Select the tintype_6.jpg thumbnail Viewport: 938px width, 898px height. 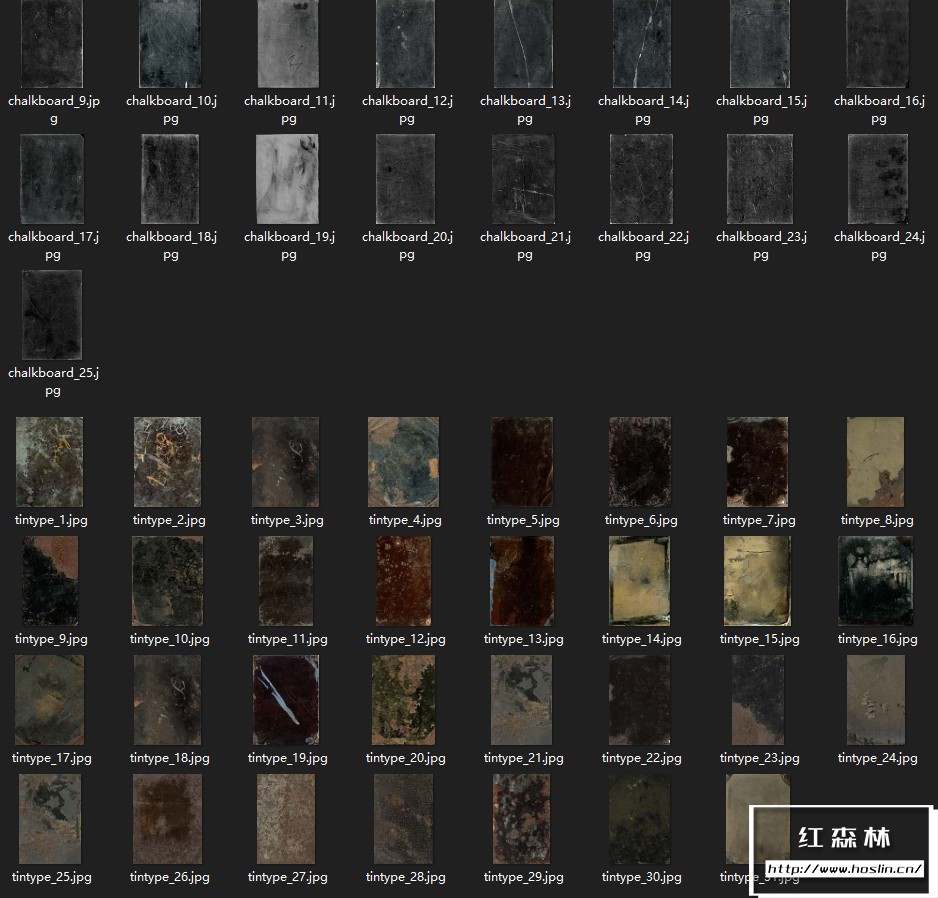[639, 462]
